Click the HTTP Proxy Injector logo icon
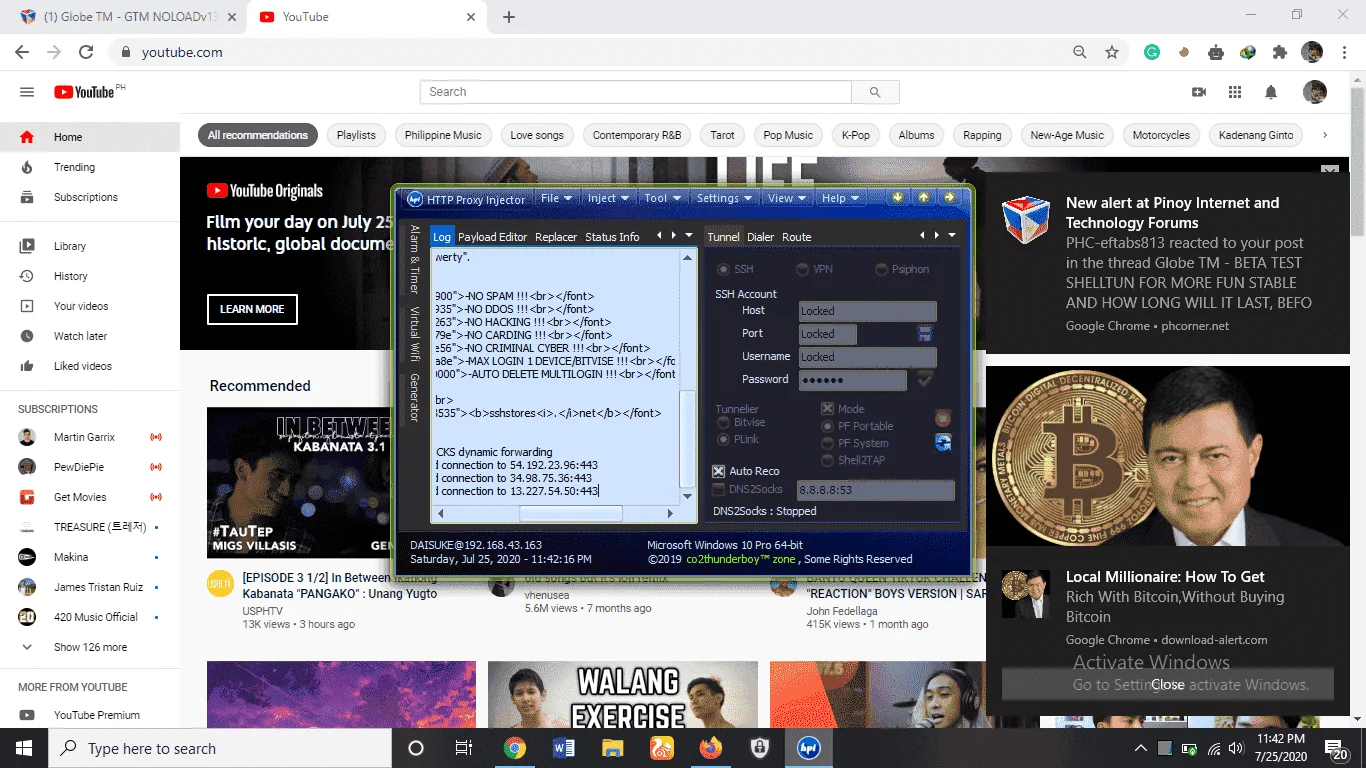The width and height of the screenshot is (1366, 768). point(413,199)
